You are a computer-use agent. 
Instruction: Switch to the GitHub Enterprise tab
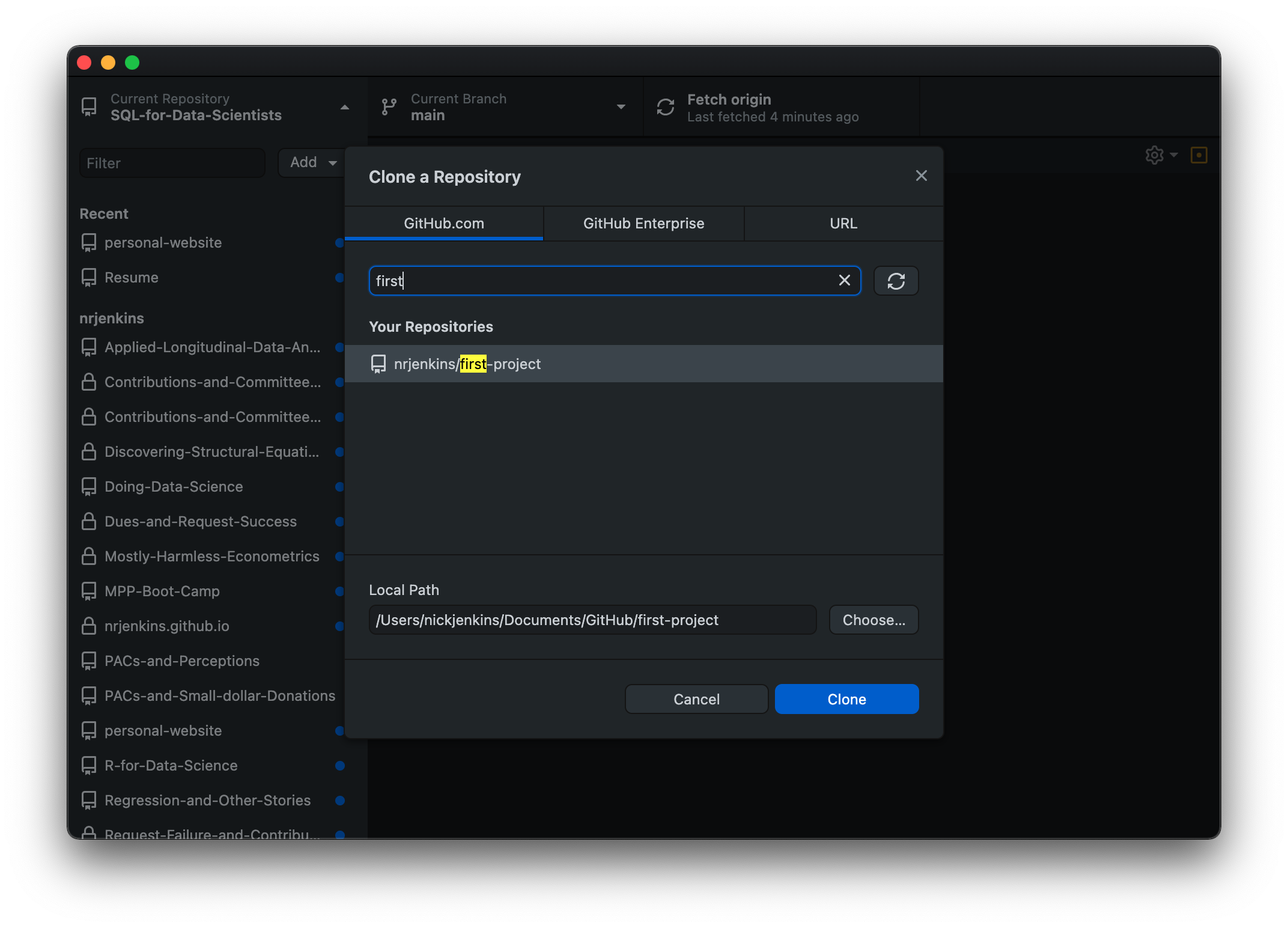643,224
